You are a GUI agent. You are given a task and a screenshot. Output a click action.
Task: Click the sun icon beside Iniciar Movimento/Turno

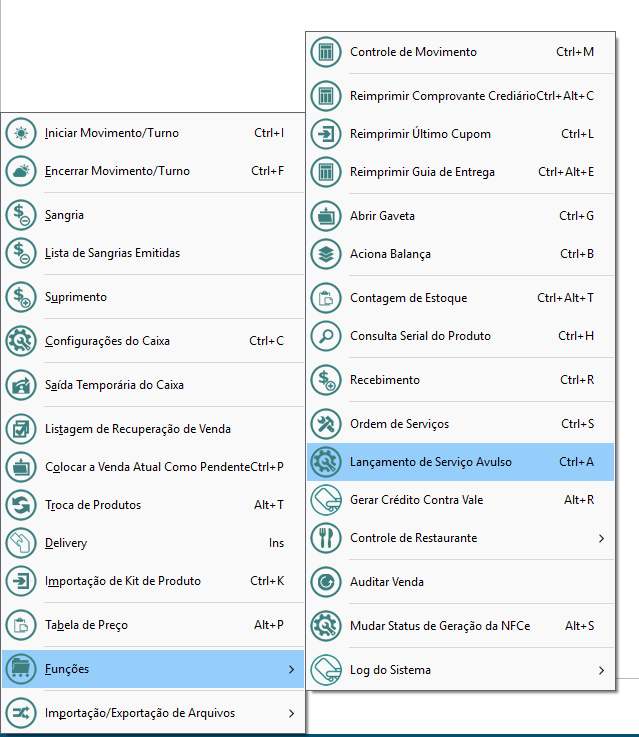[x=21, y=133]
